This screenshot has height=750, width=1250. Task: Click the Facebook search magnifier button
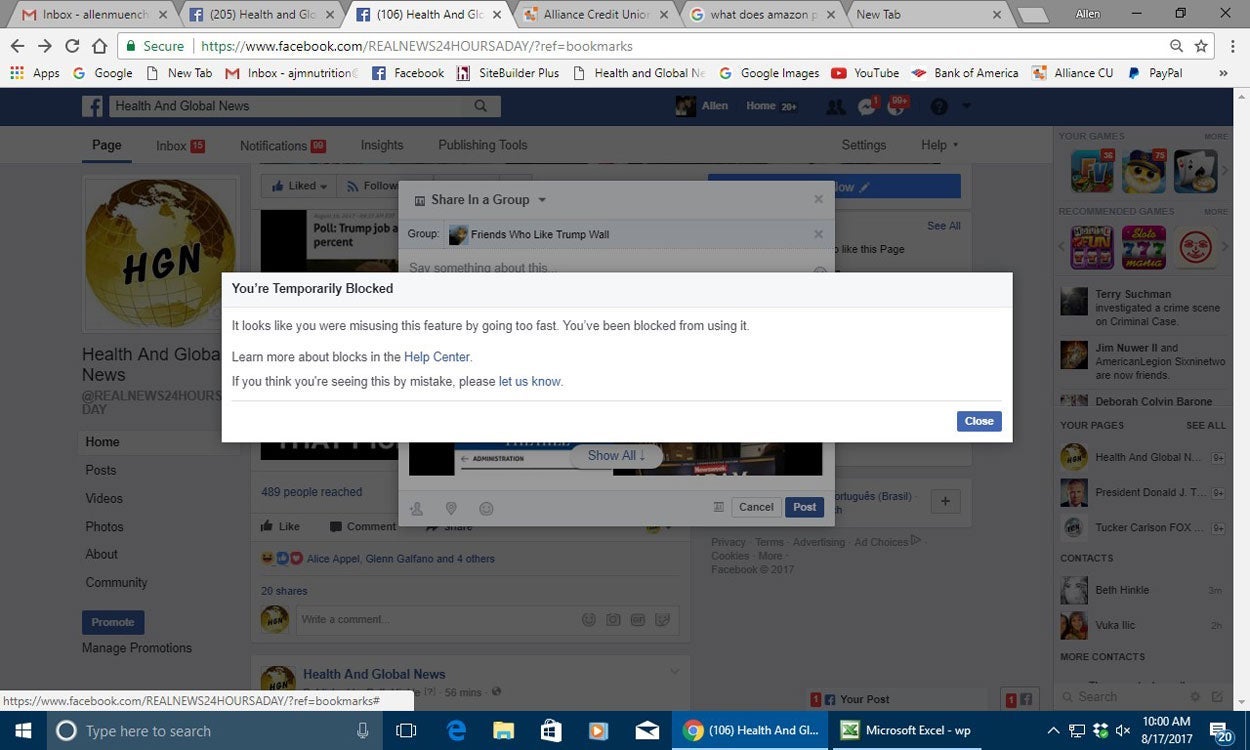[x=481, y=106]
